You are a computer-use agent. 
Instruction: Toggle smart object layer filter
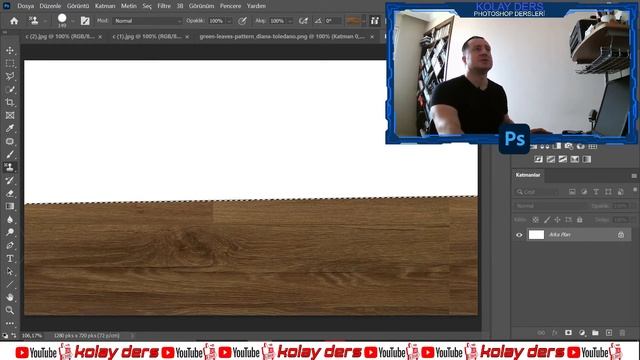click(x=620, y=192)
